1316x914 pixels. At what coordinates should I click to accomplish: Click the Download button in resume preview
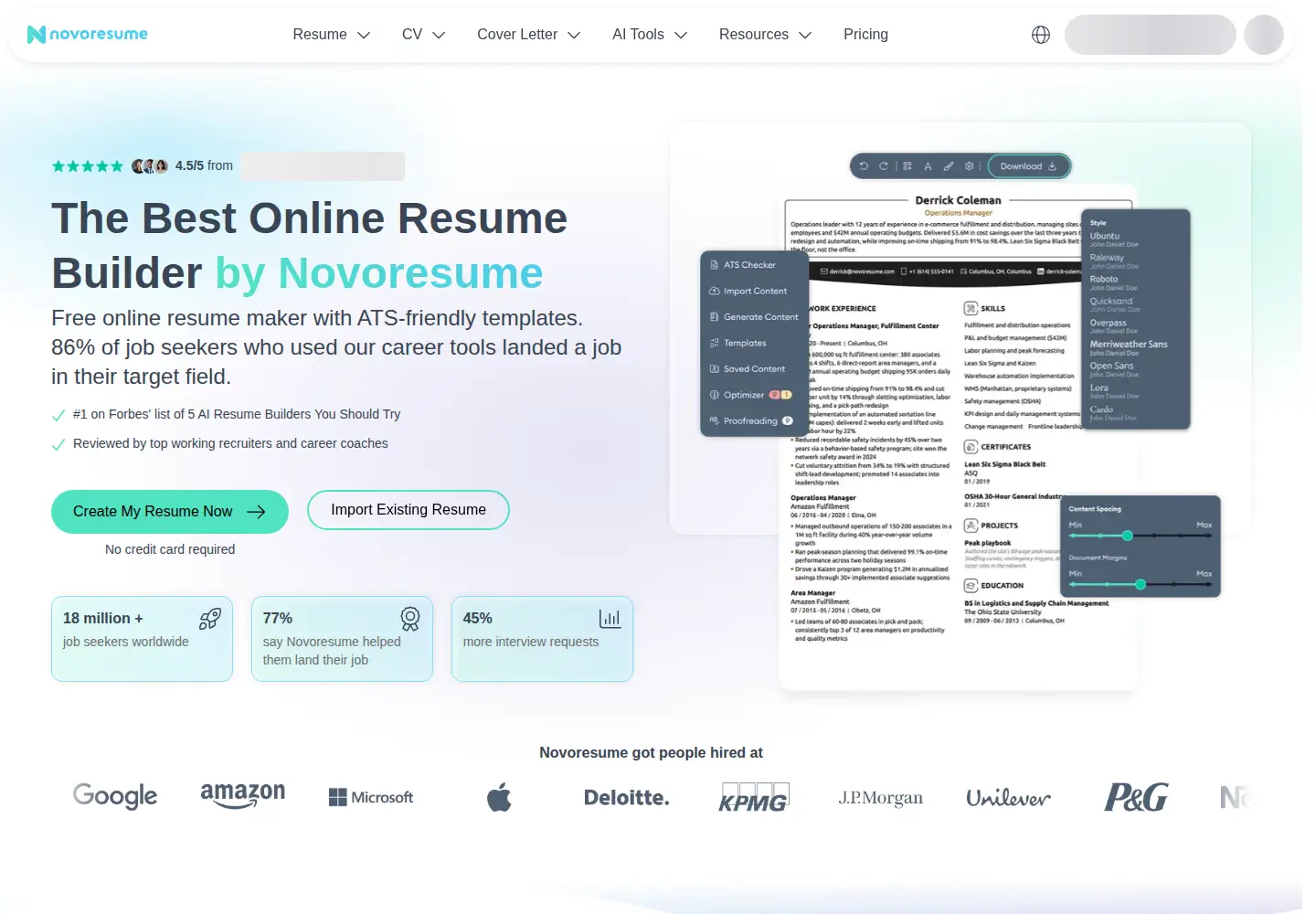(x=1028, y=166)
